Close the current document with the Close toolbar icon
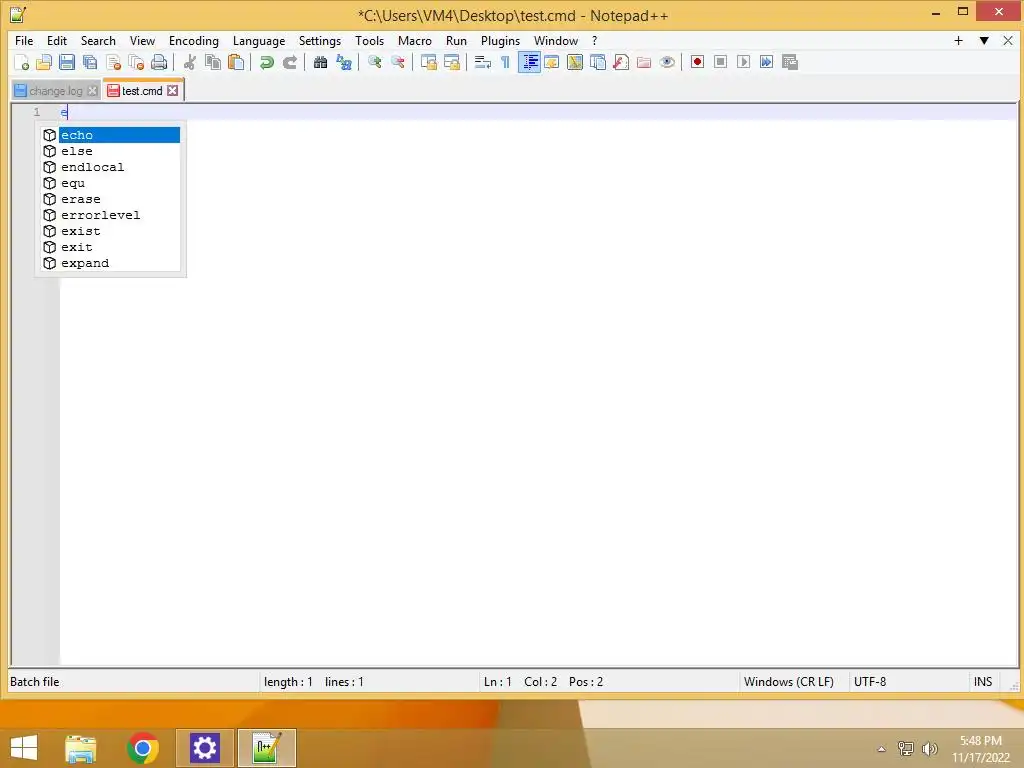This screenshot has width=1024, height=768. (x=113, y=62)
